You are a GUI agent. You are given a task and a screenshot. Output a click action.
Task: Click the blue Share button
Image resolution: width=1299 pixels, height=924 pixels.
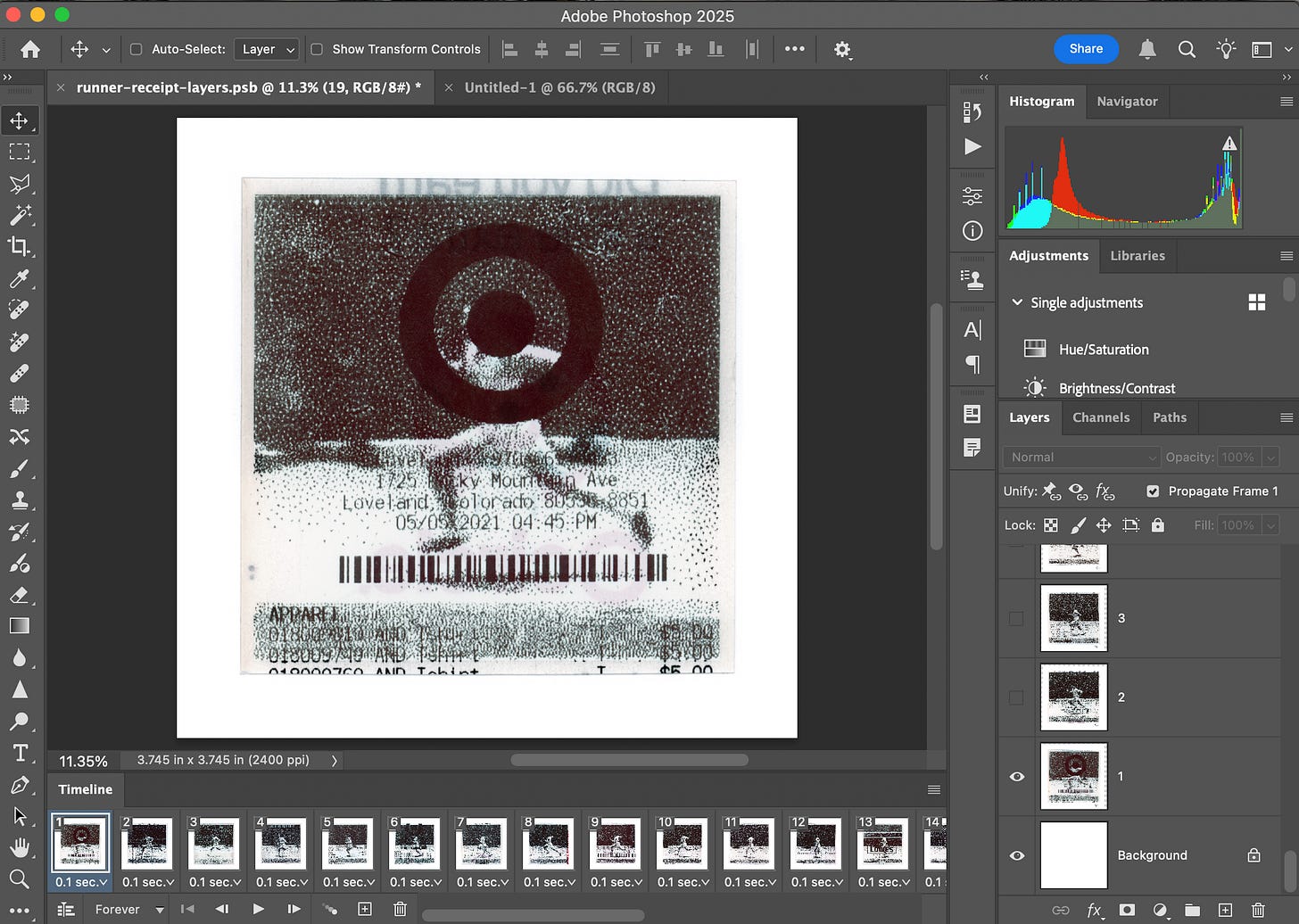tap(1086, 49)
